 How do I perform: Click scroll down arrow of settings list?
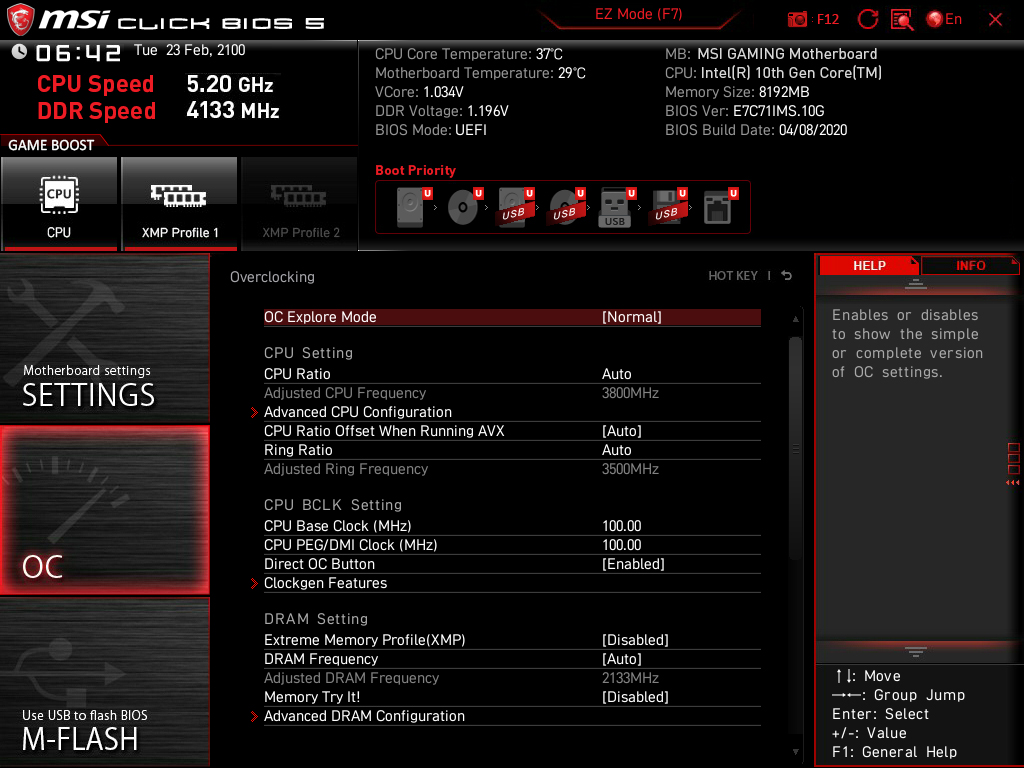pos(795,752)
